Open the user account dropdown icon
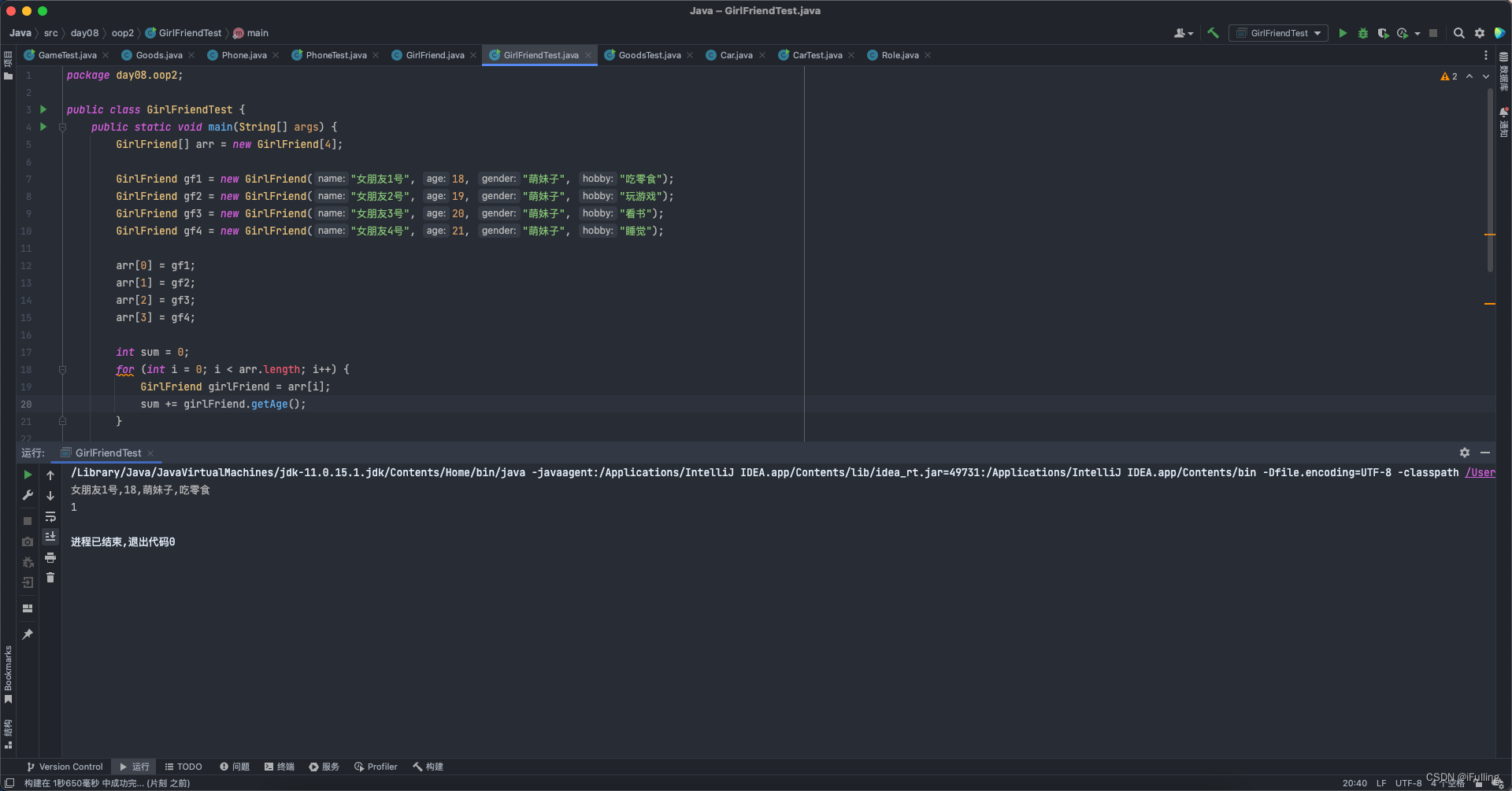The image size is (1512, 791). 1183,33
